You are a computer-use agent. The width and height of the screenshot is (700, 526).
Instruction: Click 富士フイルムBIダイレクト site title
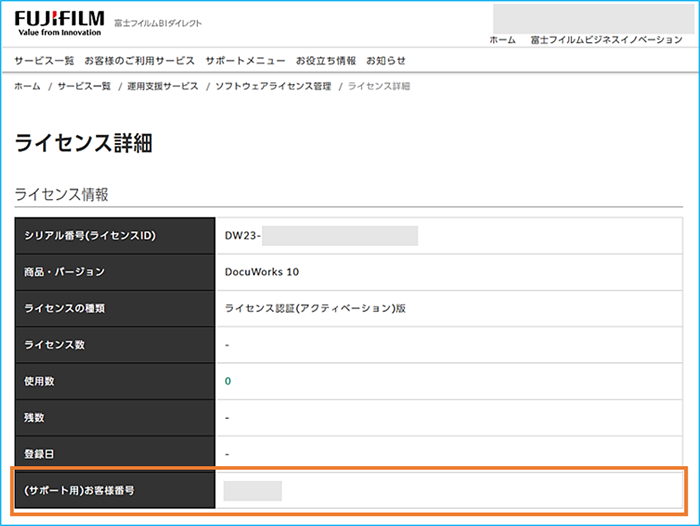pyautogui.click(x=158, y=23)
